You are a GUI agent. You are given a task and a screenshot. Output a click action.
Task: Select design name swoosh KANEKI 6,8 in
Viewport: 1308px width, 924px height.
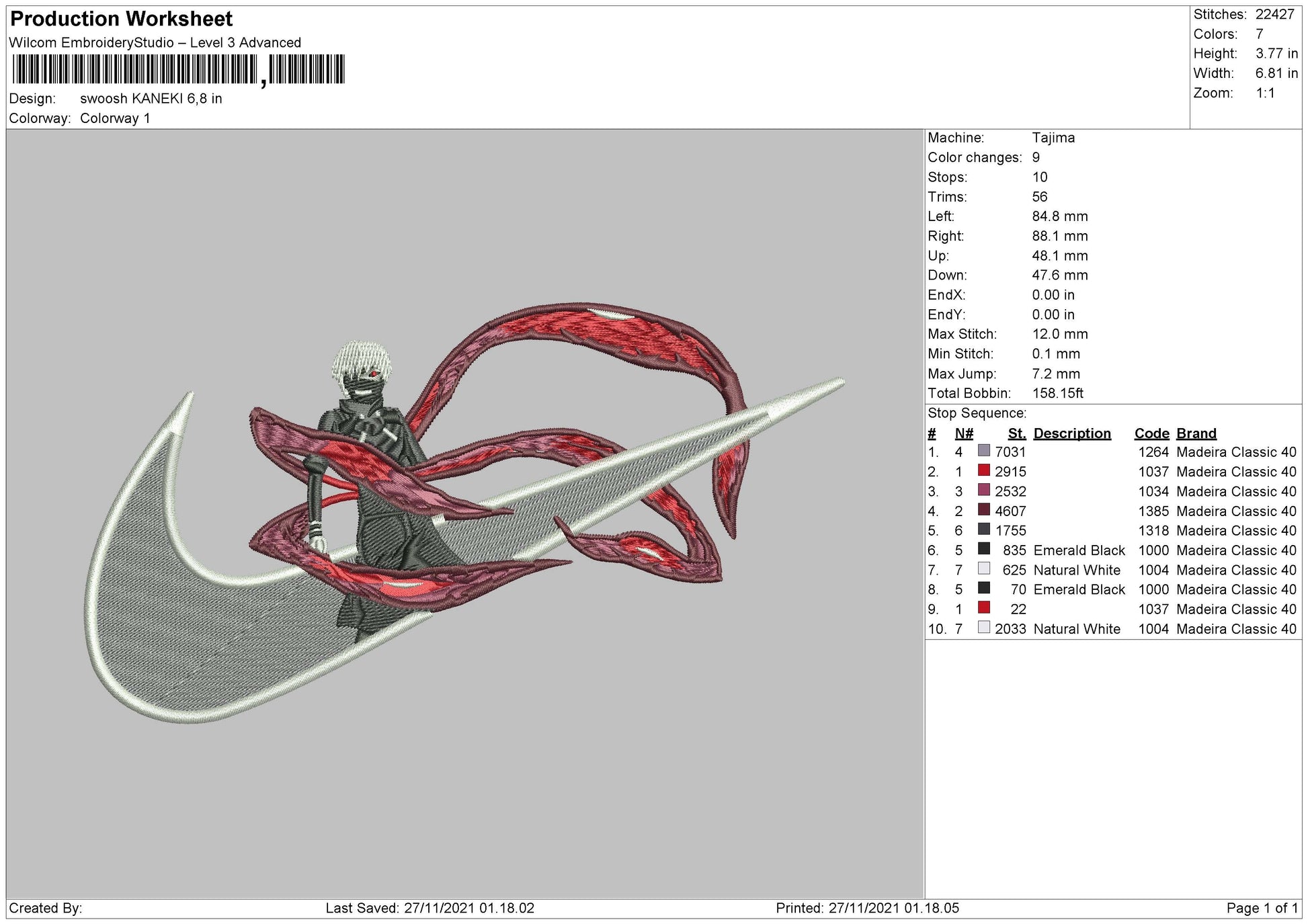coord(151,98)
